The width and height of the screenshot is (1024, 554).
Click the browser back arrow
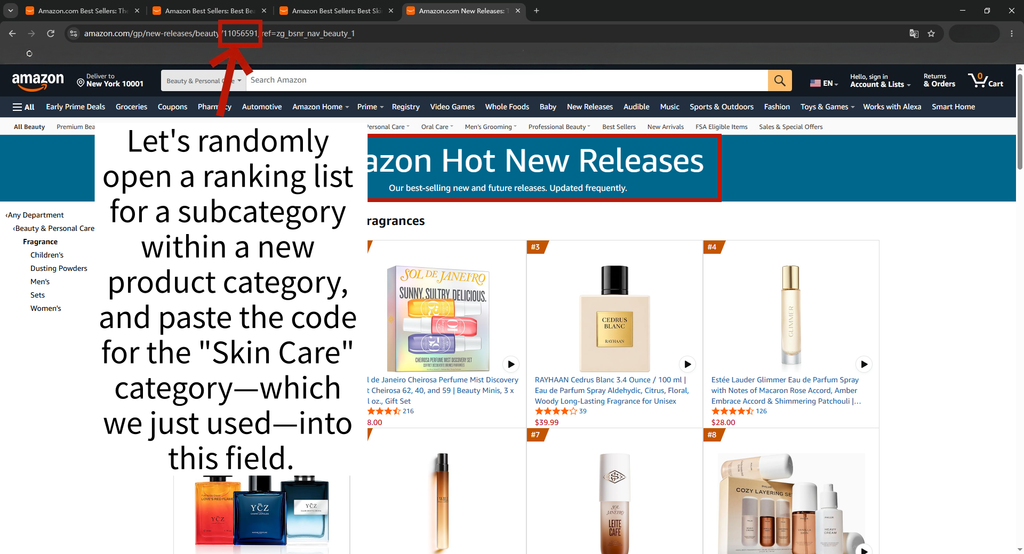click(x=12, y=33)
